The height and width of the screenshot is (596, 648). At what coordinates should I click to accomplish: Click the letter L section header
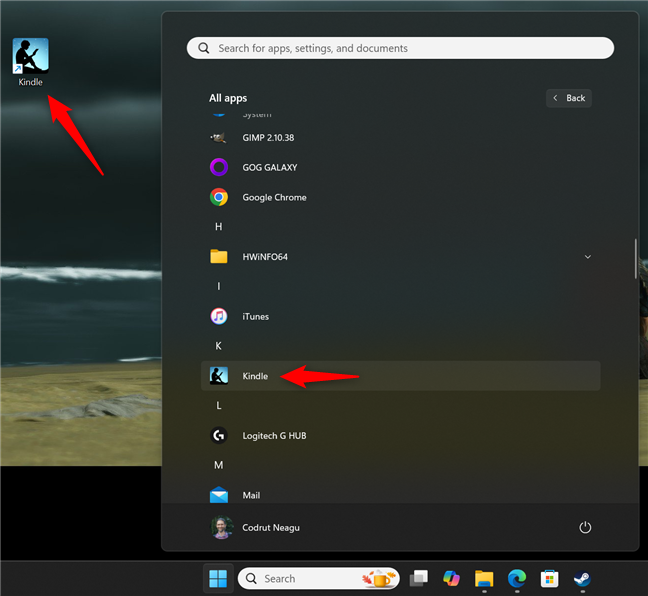tap(219, 405)
